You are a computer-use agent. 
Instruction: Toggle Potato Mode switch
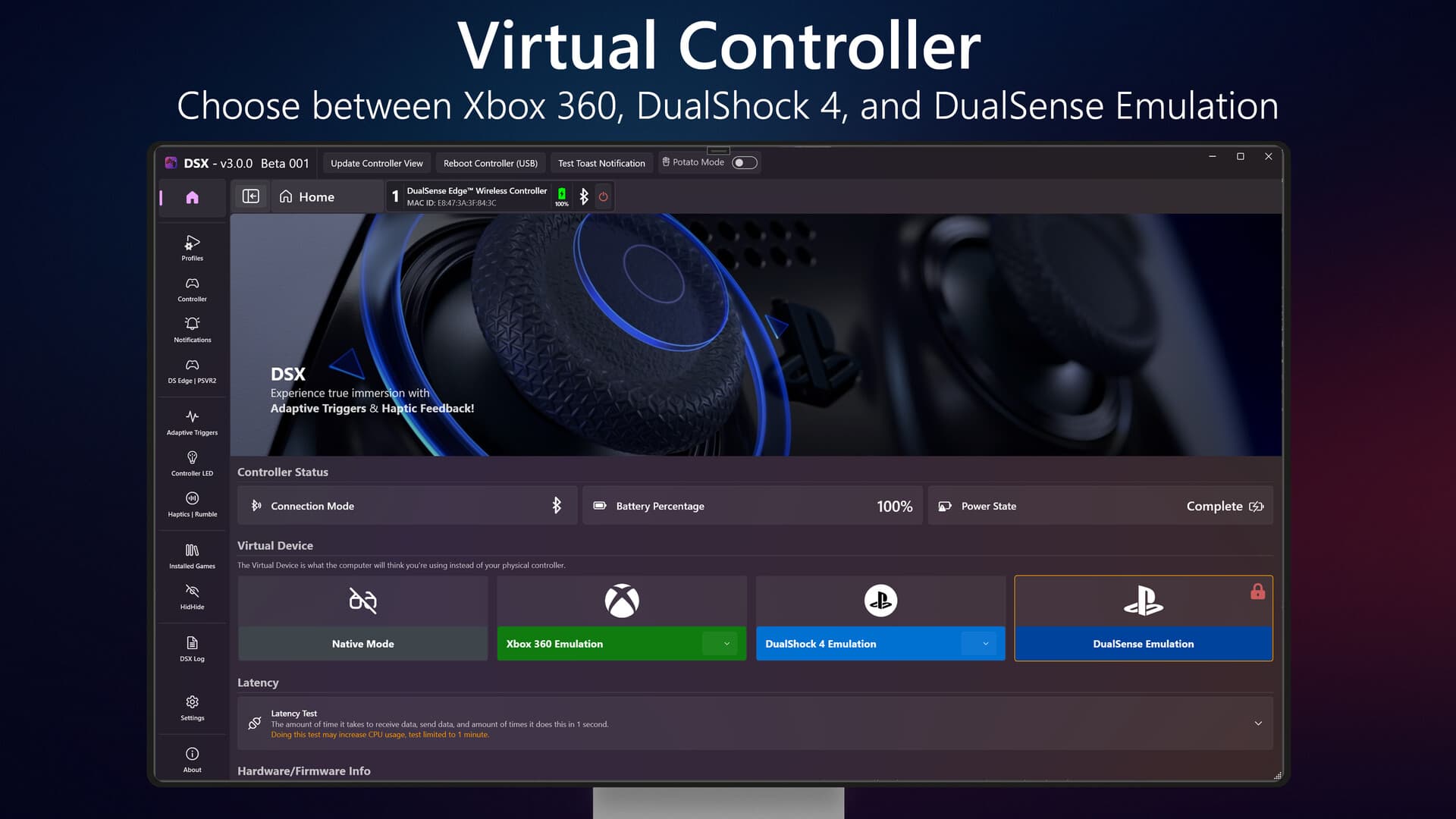point(745,162)
